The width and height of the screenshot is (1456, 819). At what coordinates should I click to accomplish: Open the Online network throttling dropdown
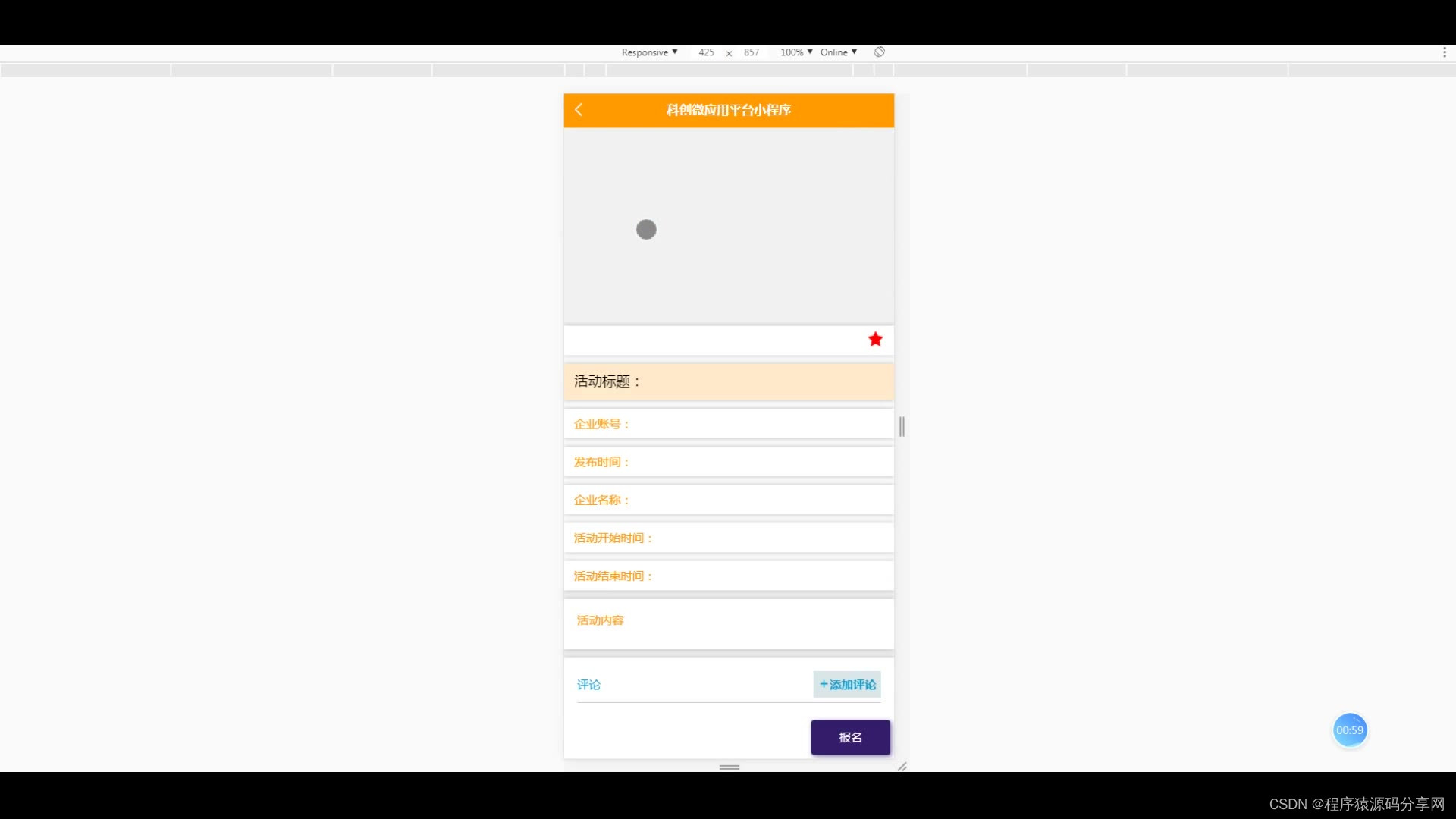coord(838,52)
